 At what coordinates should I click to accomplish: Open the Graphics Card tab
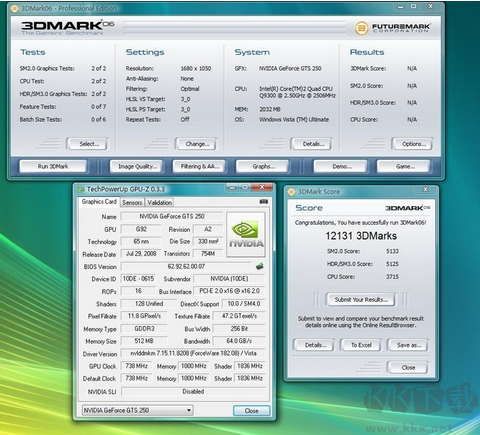99,202
